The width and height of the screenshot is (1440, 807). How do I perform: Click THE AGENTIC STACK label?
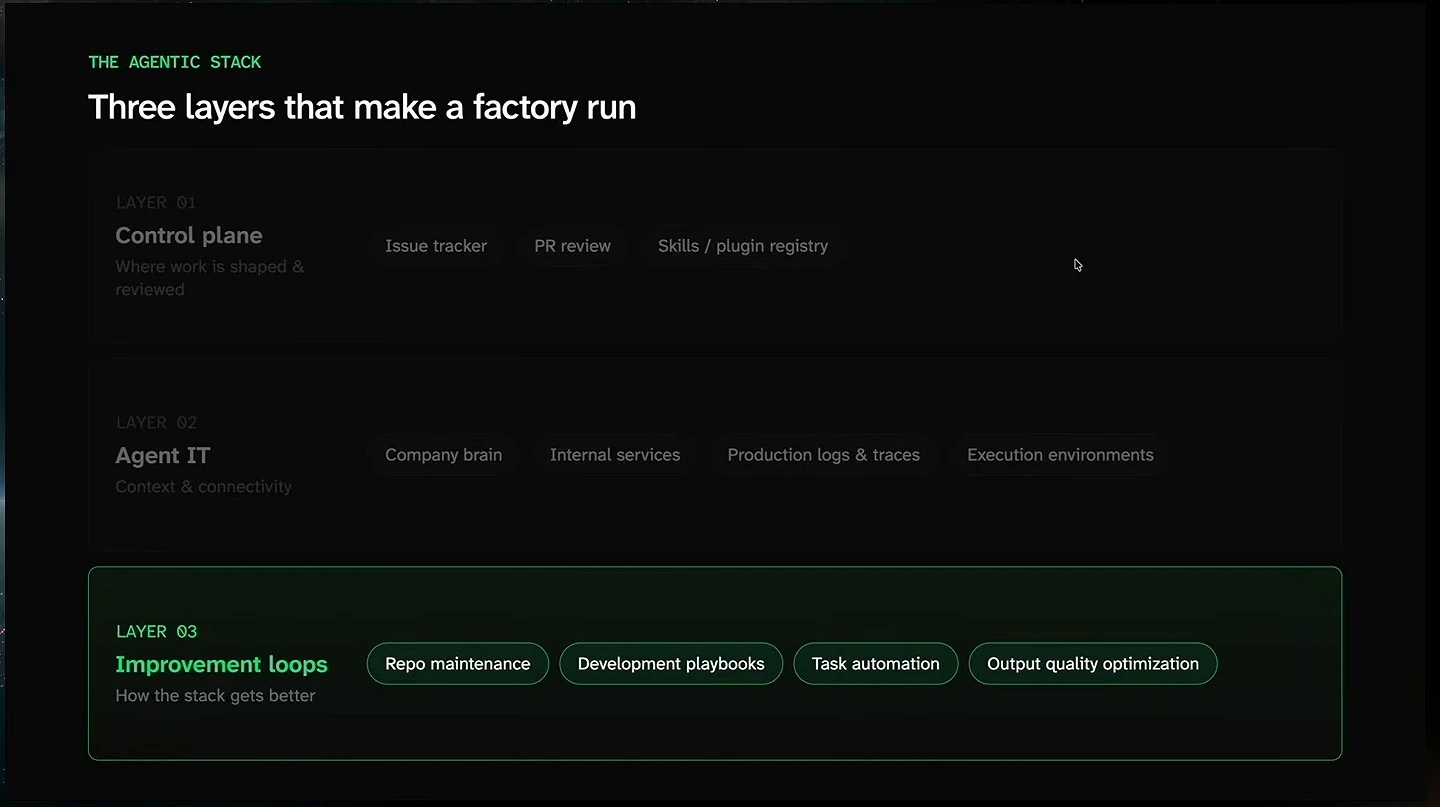click(x=175, y=62)
